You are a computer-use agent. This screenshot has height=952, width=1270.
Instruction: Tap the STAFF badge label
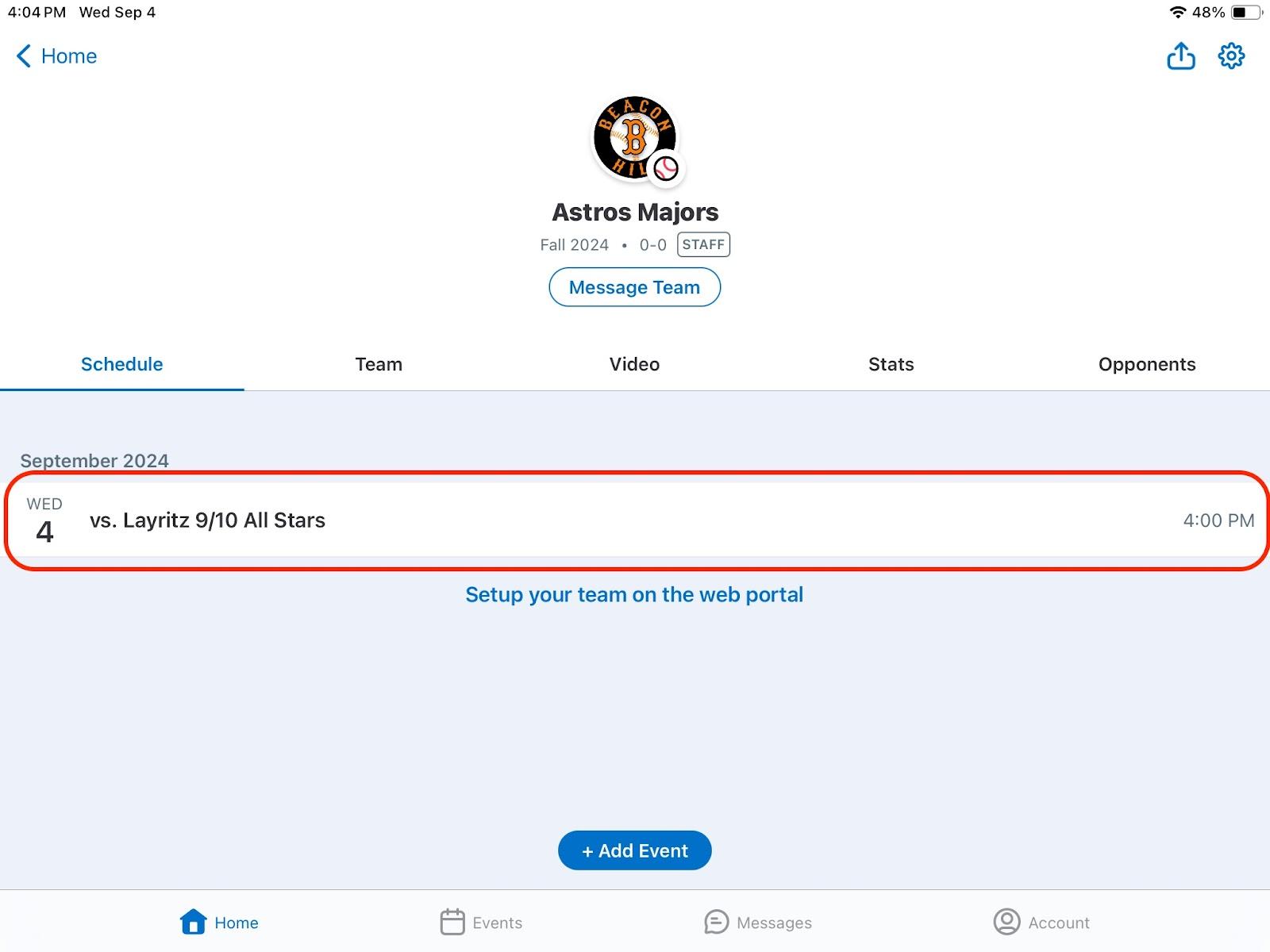click(703, 244)
